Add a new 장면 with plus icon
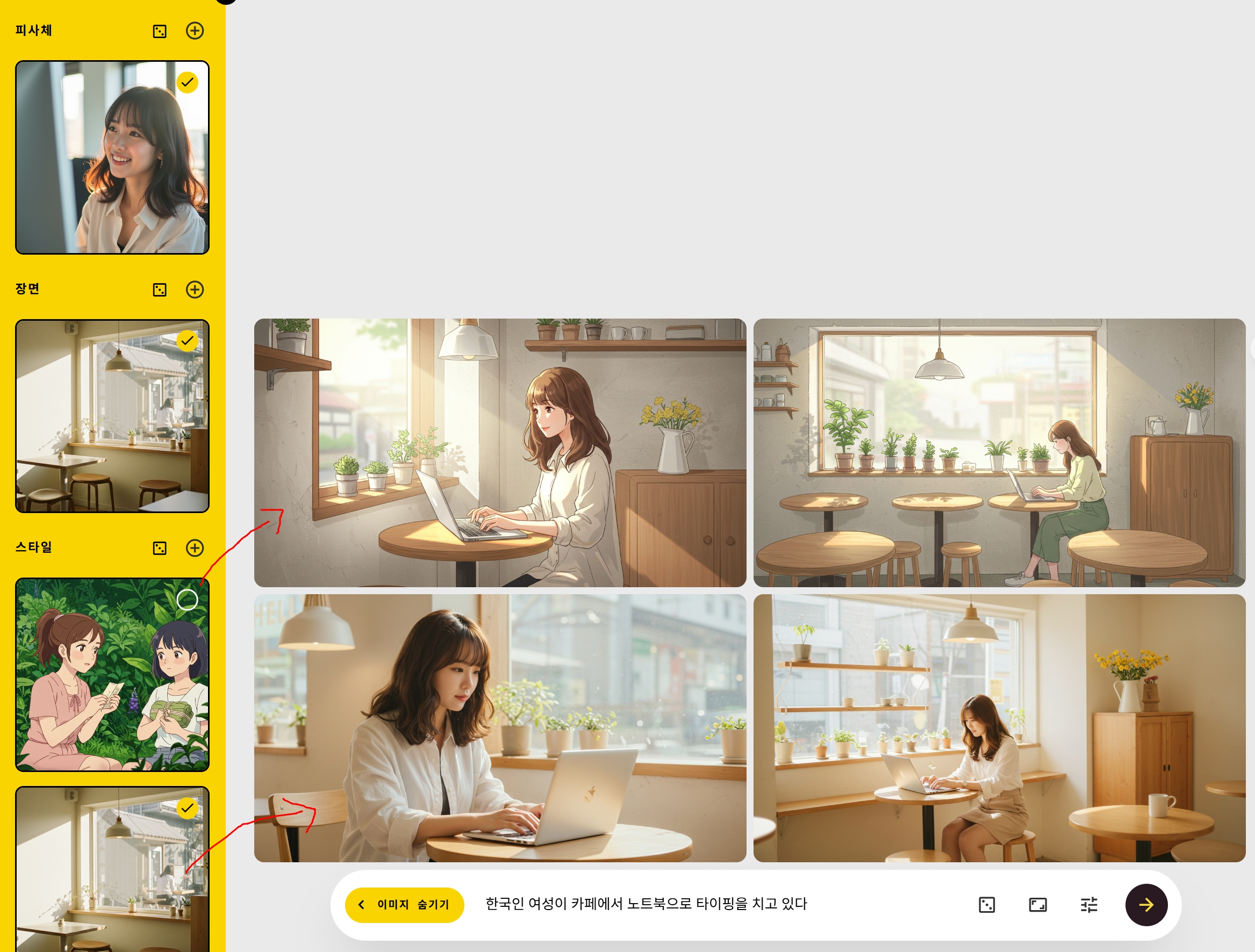This screenshot has width=1255, height=952. (195, 290)
